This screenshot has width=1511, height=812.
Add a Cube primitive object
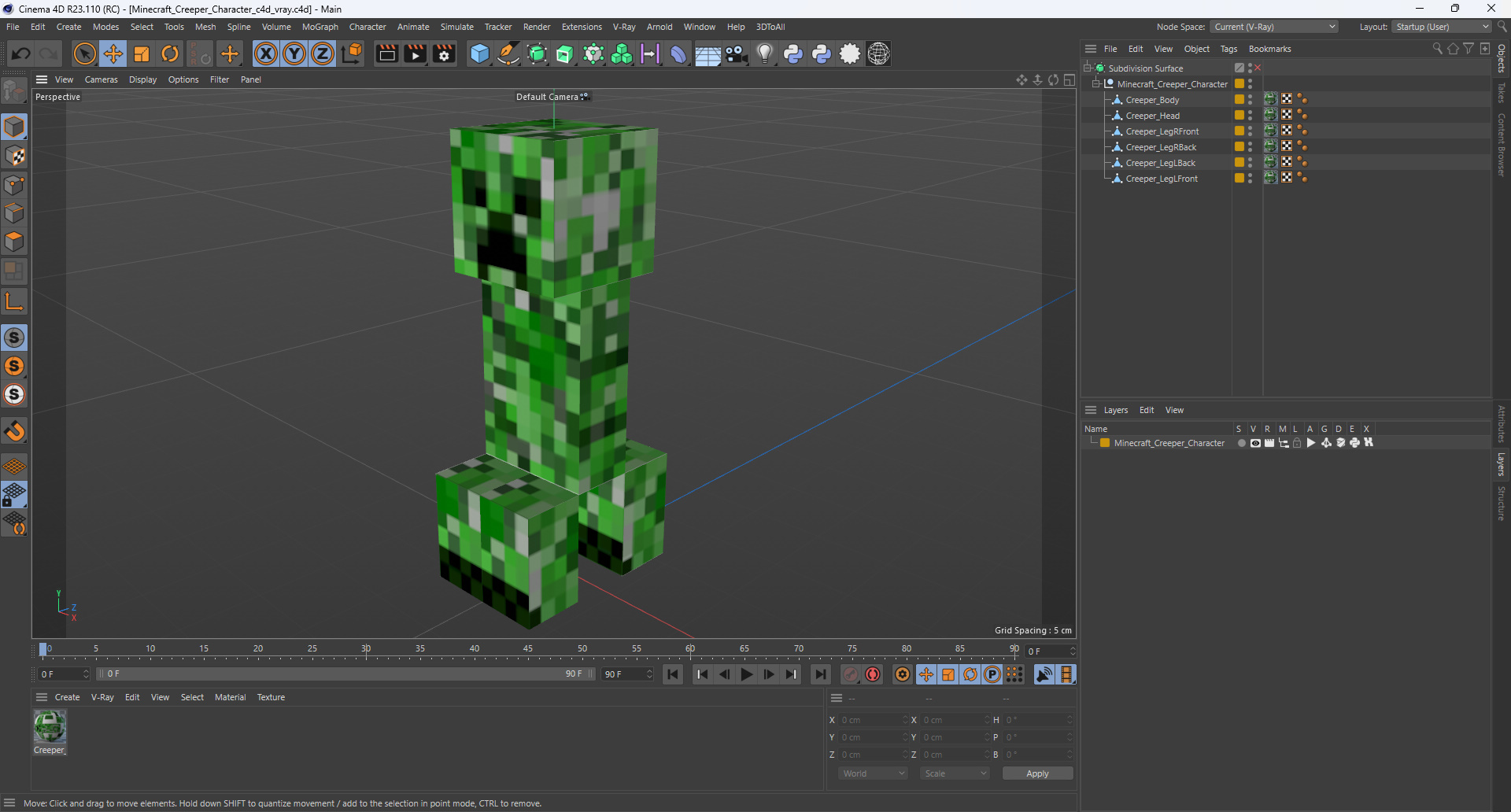[479, 54]
